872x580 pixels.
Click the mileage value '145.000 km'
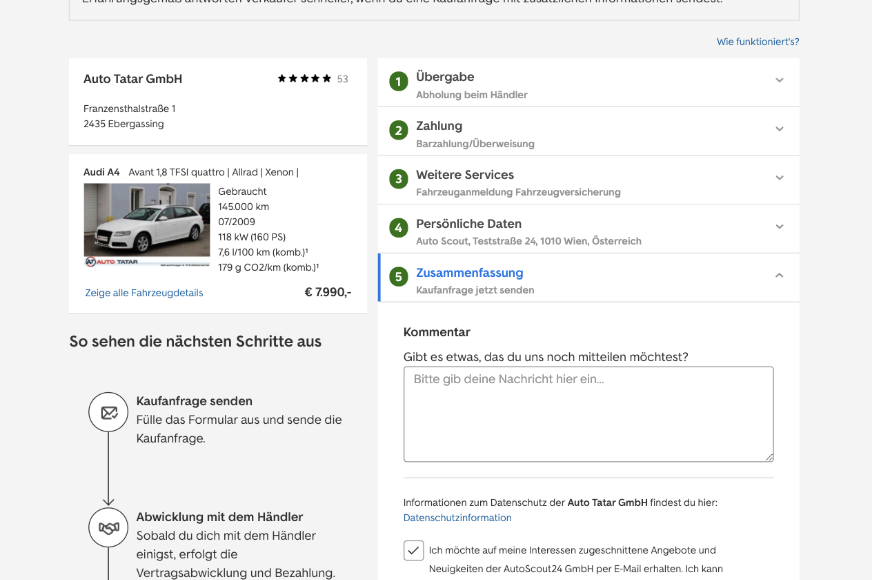tap(244, 206)
